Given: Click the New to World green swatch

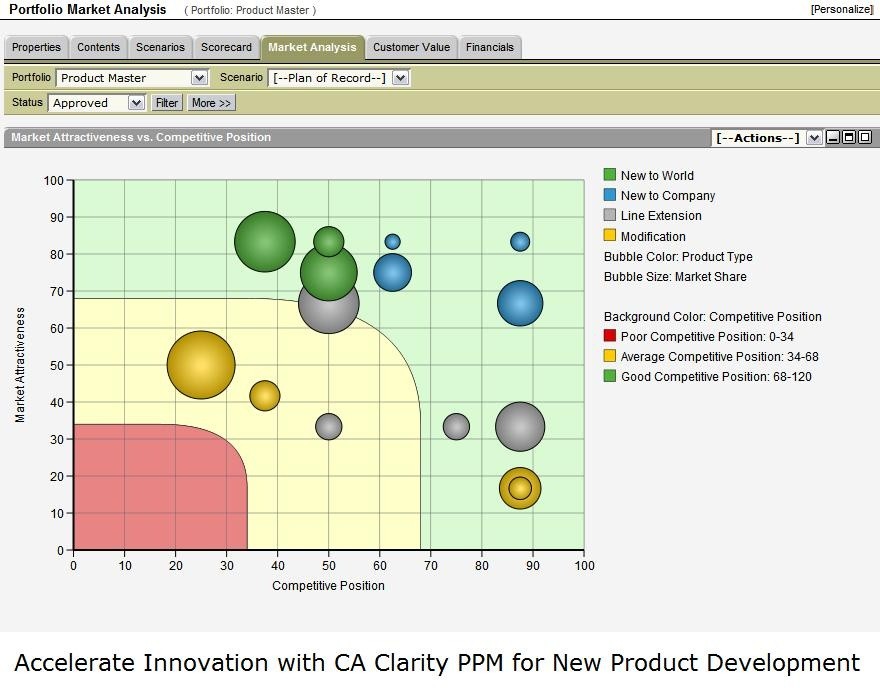Looking at the screenshot, I should (609, 175).
